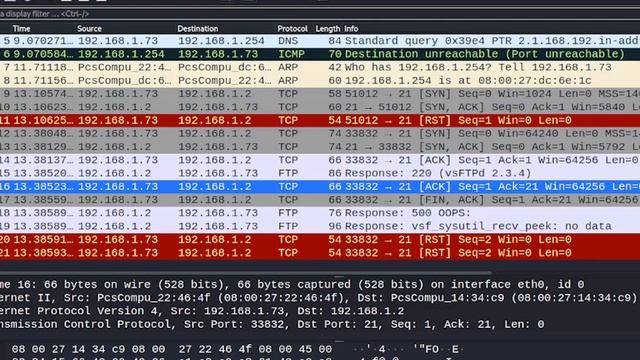The width and height of the screenshot is (640, 360).
Task: Select the ICMP Destination unreachable packet row
Action: click(320, 54)
